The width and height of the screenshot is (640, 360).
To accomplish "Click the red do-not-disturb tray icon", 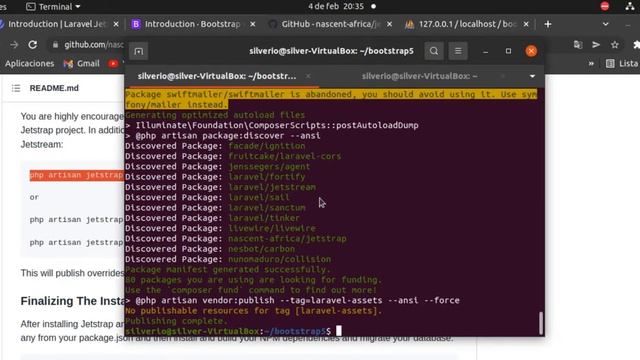I will tap(605, 6).
